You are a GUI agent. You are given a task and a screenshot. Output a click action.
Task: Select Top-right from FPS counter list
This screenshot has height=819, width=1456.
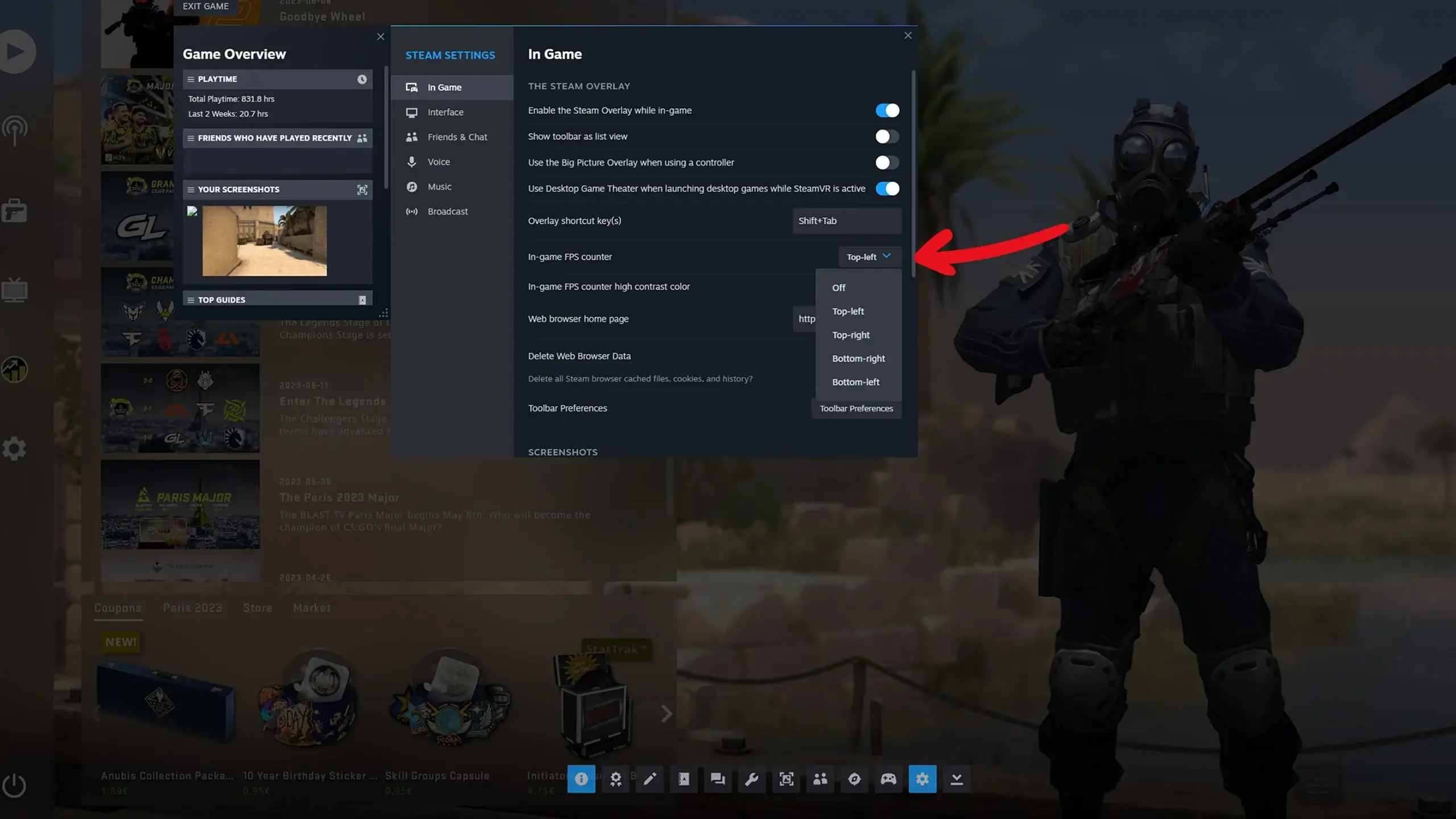pyautogui.click(x=851, y=335)
